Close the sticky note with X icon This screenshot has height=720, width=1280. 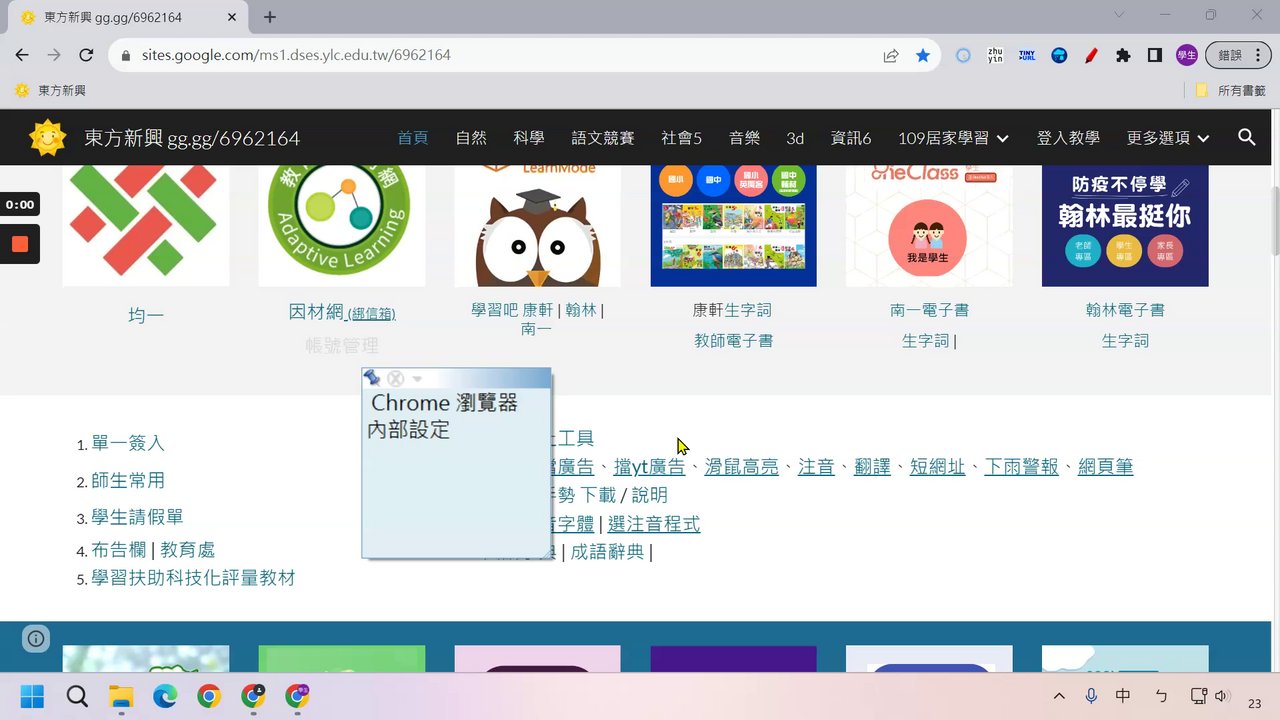click(x=396, y=378)
